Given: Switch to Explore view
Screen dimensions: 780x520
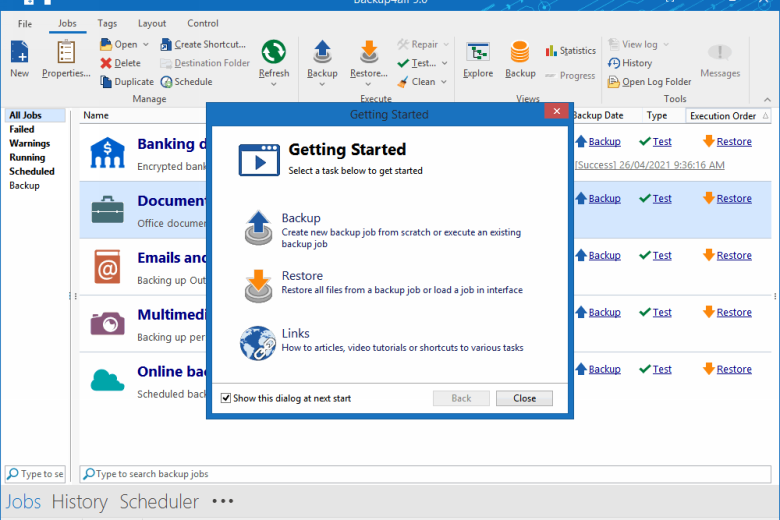Looking at the screenshot, I should tap(478, 60).
